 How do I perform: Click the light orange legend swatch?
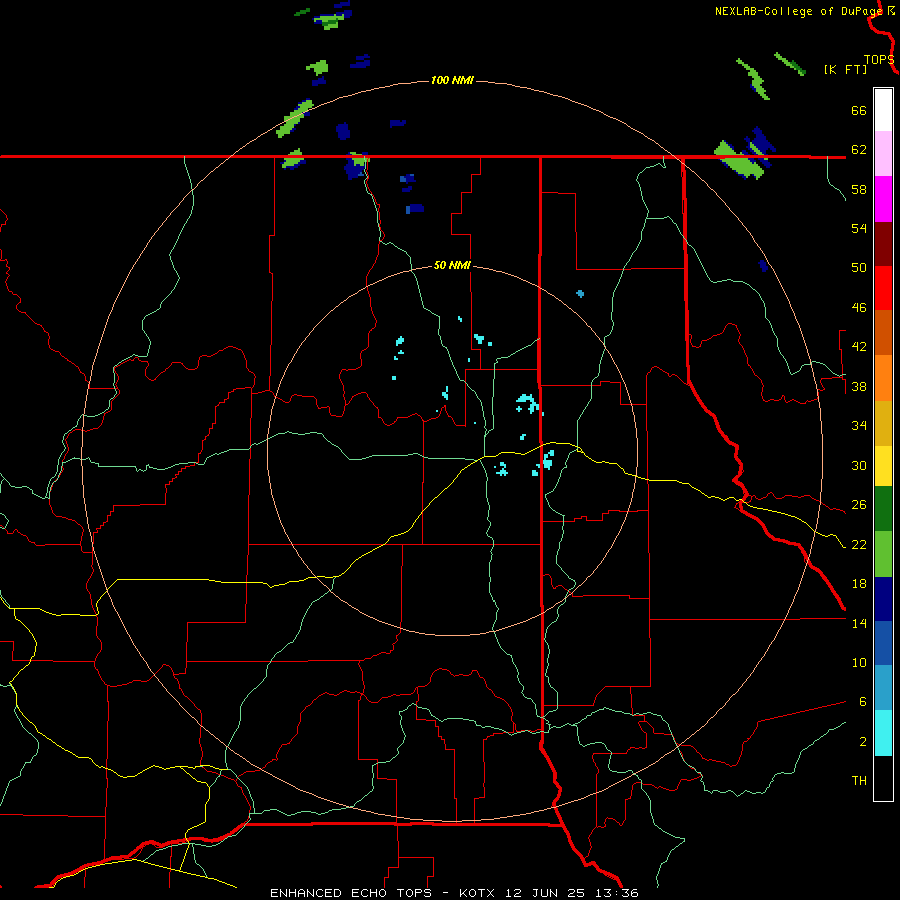pos(883,378)
